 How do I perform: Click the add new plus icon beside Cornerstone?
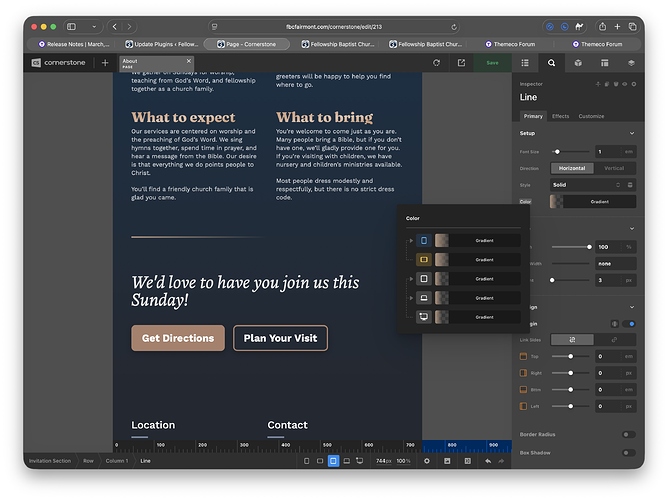[x=105, y=63]
